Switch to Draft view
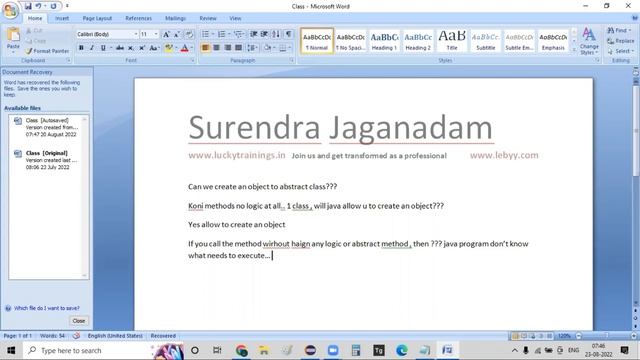The width and height of the screenshot is (640, 360). [x=549, y=336]
